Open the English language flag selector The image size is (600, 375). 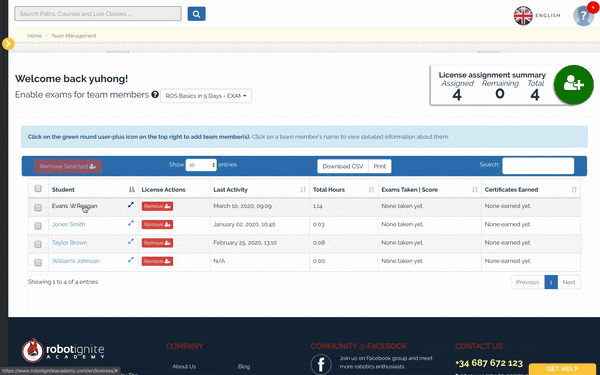(x=537, y=16)
